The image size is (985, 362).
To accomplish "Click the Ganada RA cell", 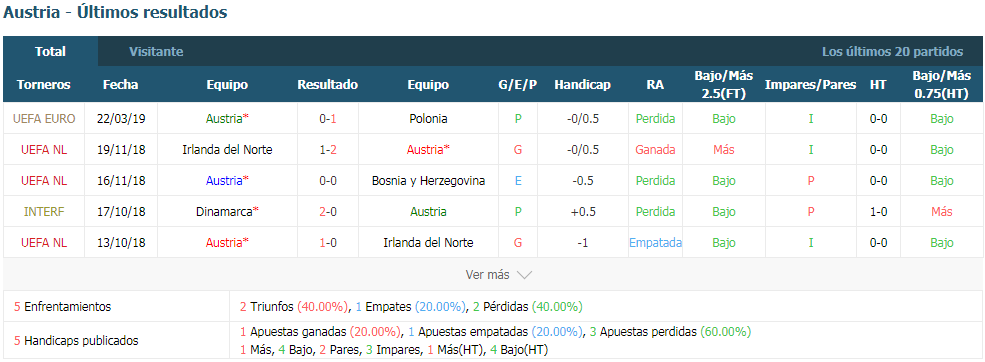I will pyautogui.click(x=655, y=150).
